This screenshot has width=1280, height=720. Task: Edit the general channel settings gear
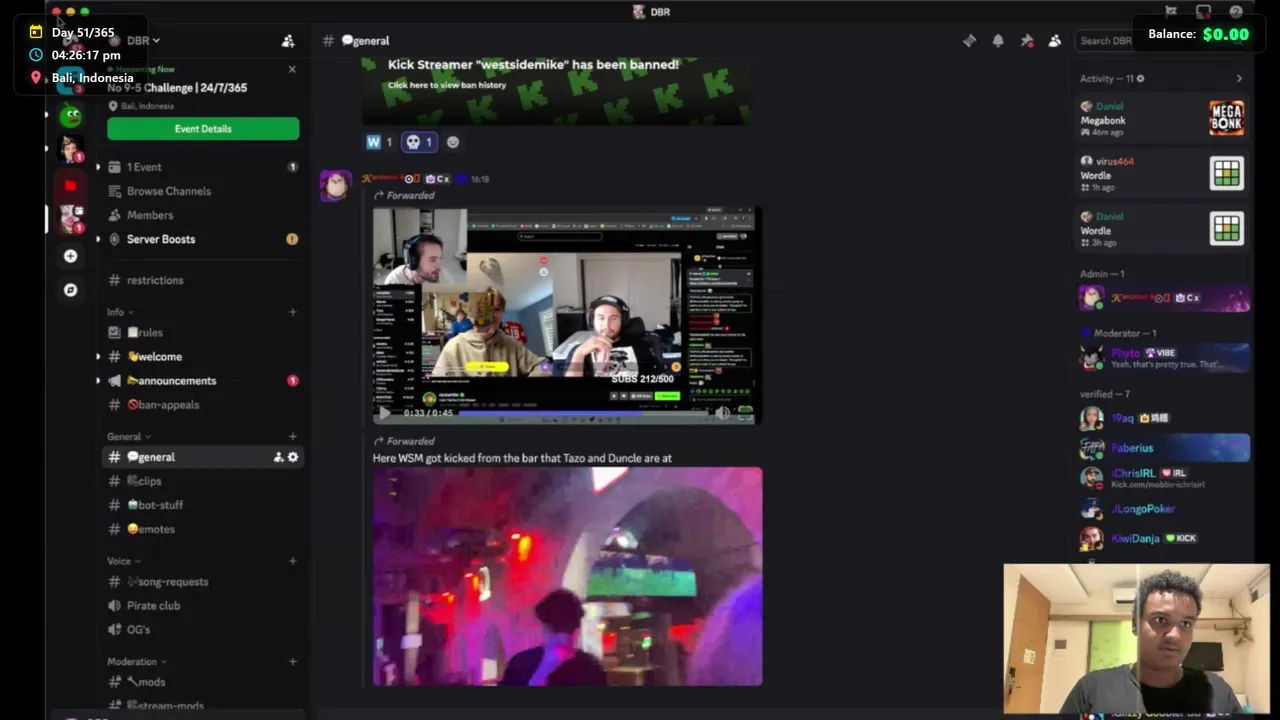pos(293,457)
